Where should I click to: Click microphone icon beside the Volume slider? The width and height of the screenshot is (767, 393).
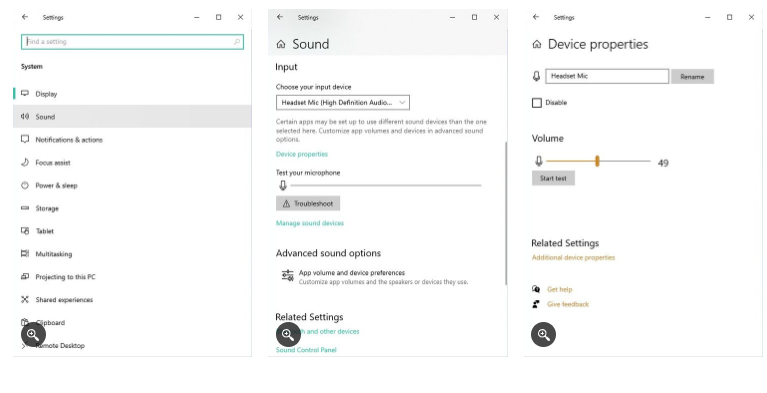coord(539,161)
